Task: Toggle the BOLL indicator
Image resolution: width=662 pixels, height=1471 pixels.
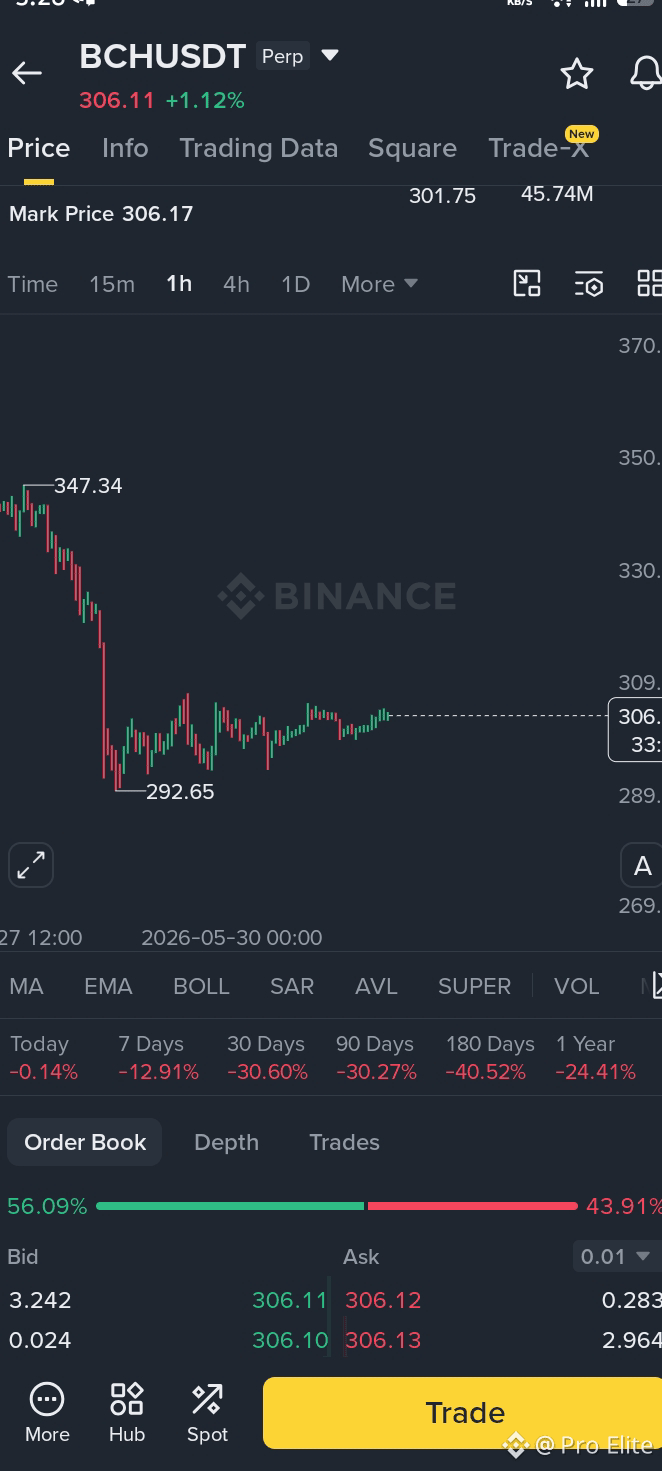Action: click(201, 986)
